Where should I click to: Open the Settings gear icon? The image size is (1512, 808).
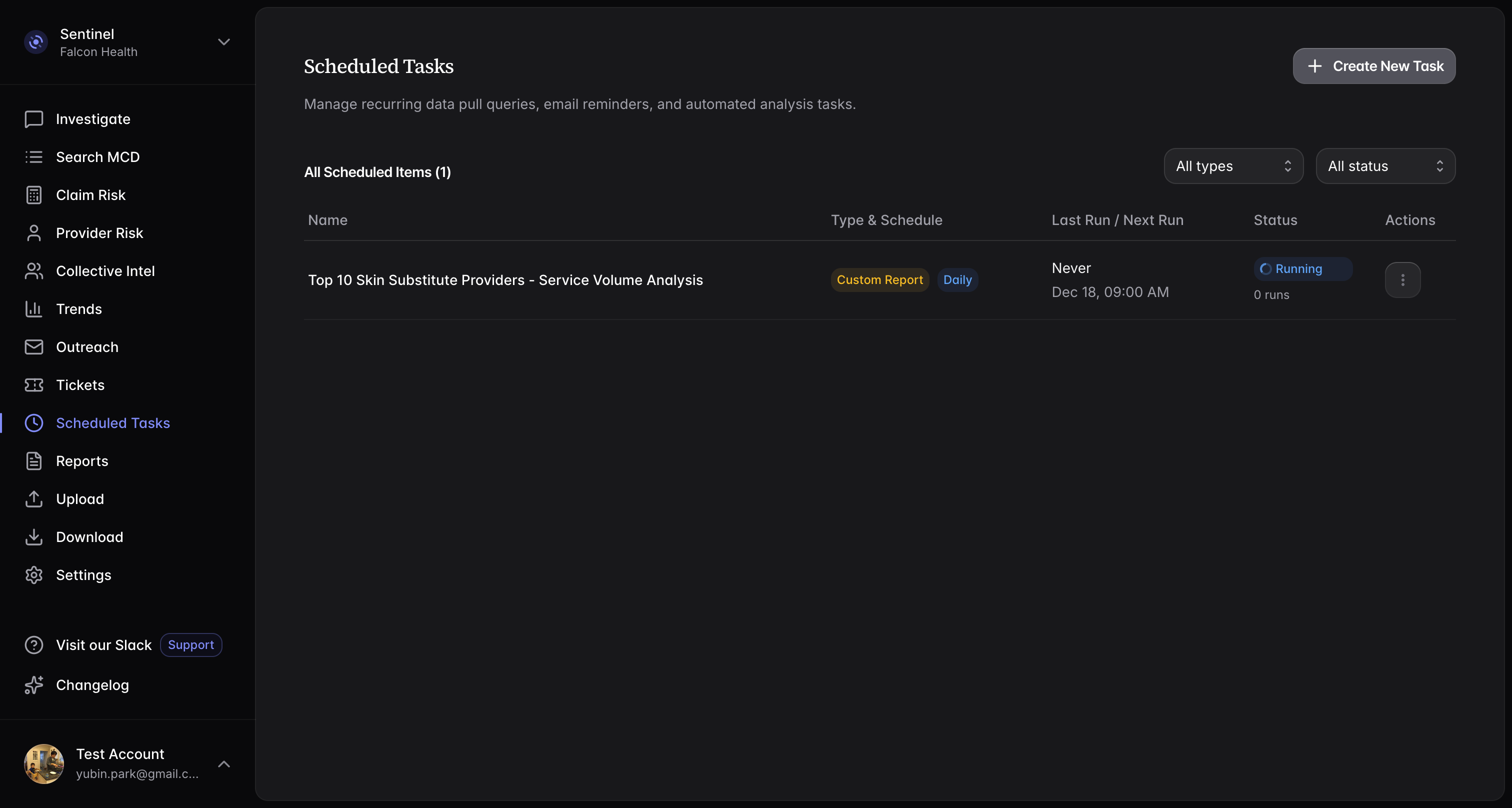33,575
